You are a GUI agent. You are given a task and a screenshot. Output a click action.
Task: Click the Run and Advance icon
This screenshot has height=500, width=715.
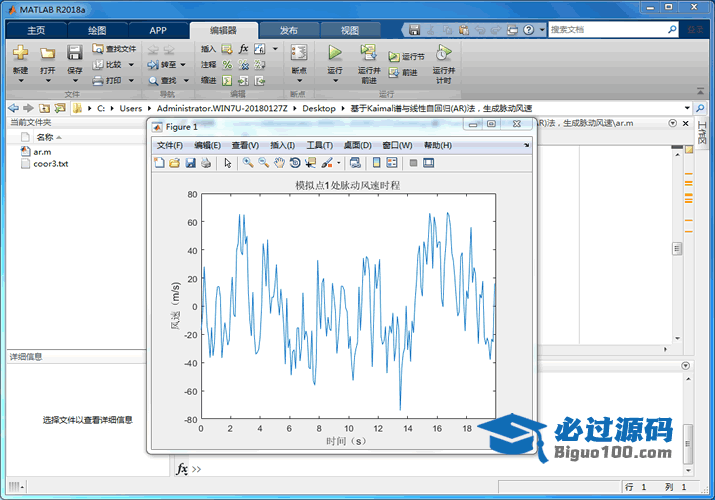click(368, 53)
